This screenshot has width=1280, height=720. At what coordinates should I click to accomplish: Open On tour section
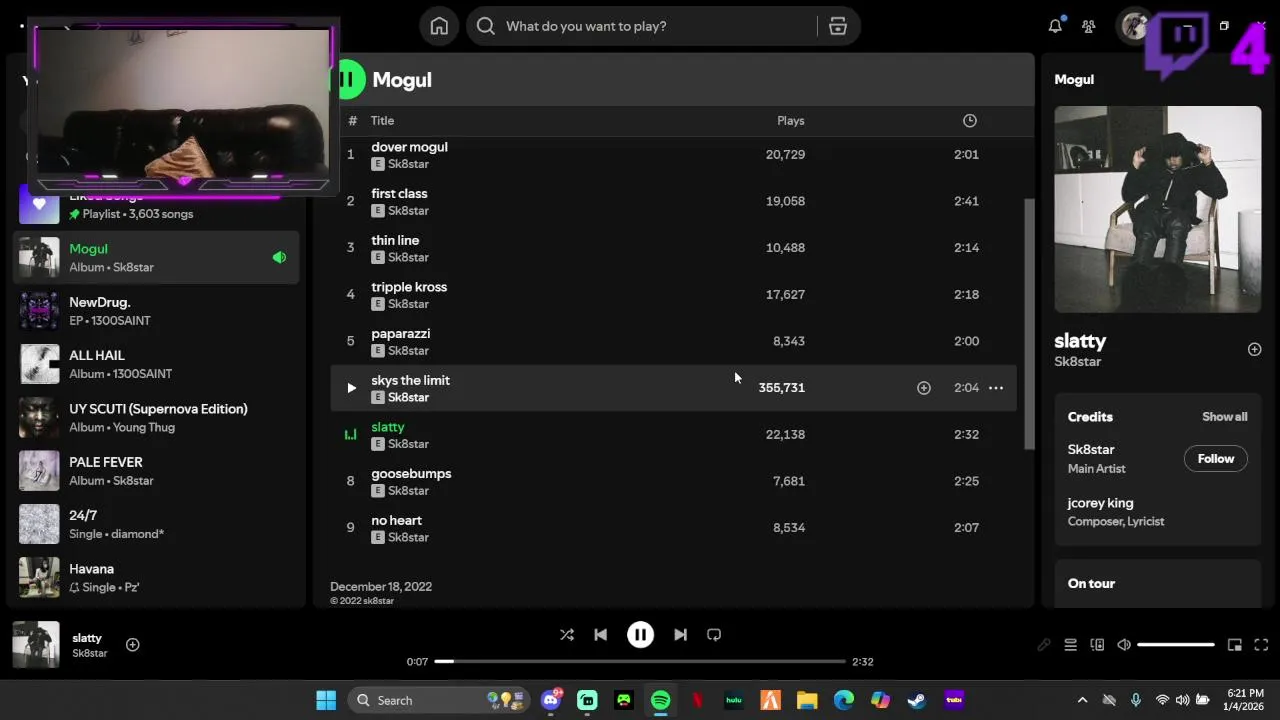[1091, 584]
